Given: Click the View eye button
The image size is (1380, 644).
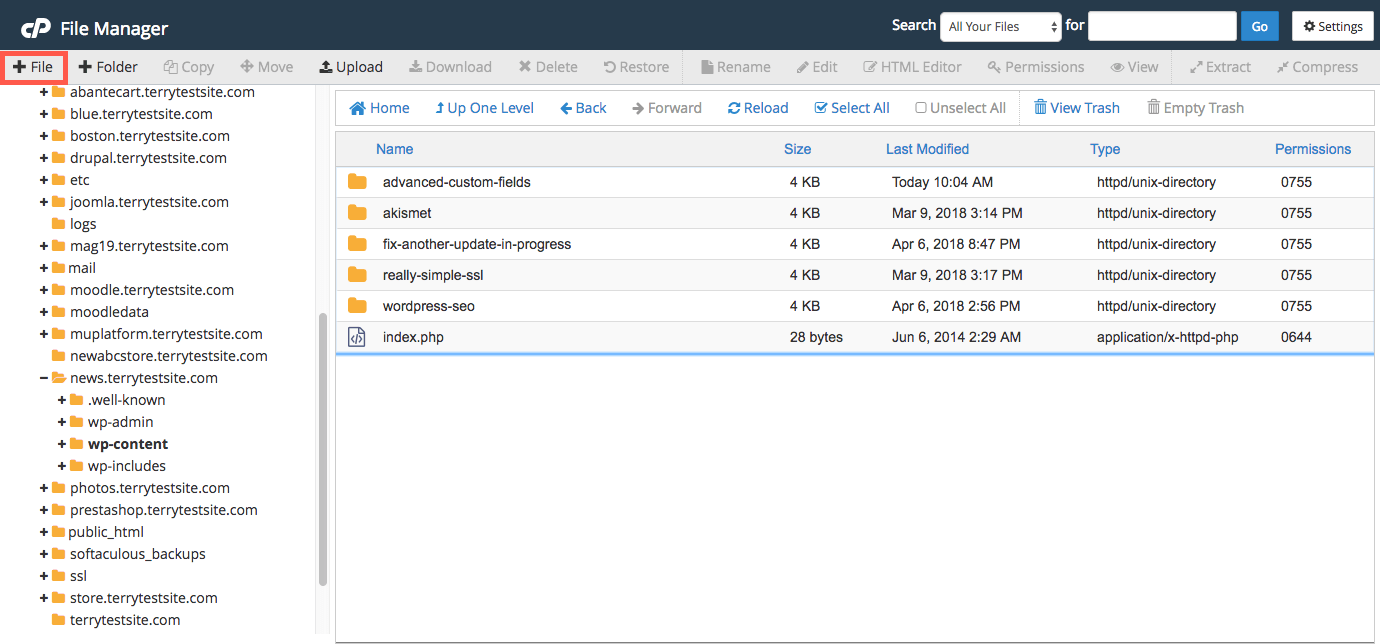Looking at the screenshot, I should 1134,67.
